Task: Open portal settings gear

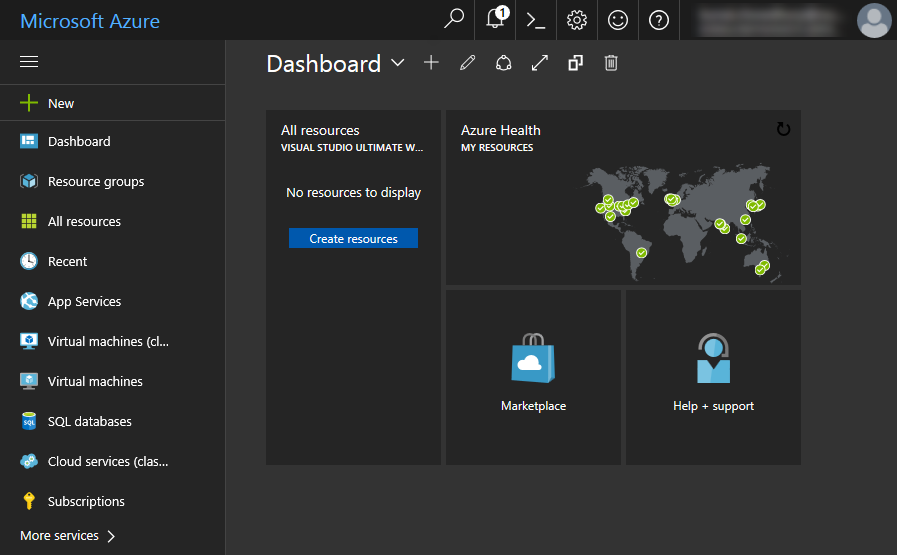Action: 577,20
